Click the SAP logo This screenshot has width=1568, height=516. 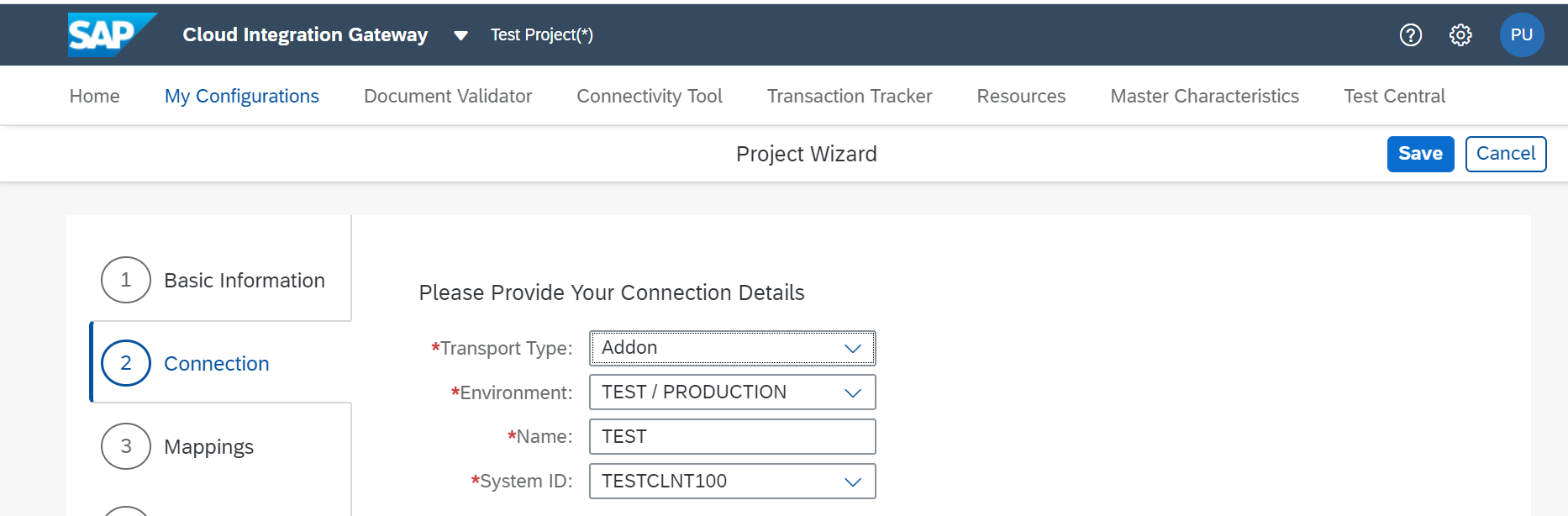(x=110, y=34)
